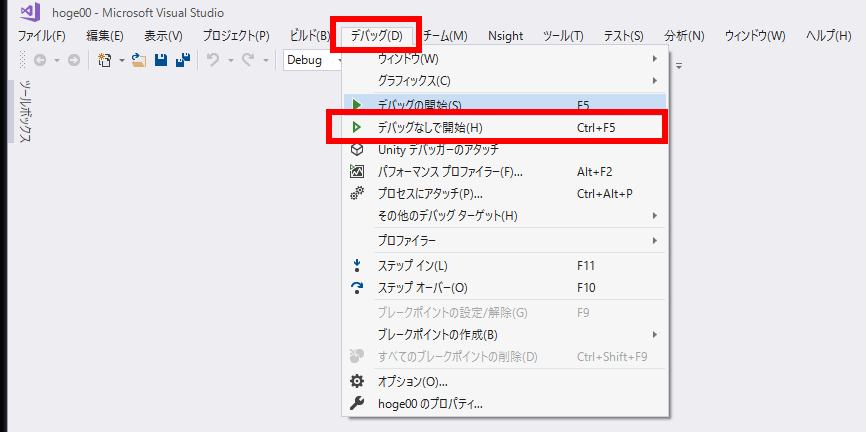Open the プロジェクト(P) menu
This screenshot has width=866, height=432.
click(x=236, y=36)
